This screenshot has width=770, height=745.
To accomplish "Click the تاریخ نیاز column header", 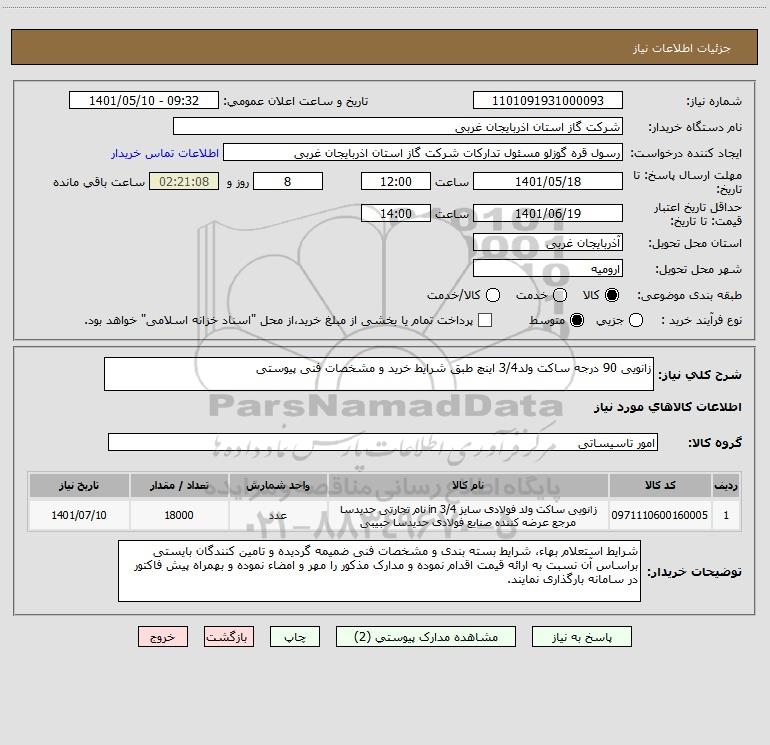I will [x=79, y=485].
